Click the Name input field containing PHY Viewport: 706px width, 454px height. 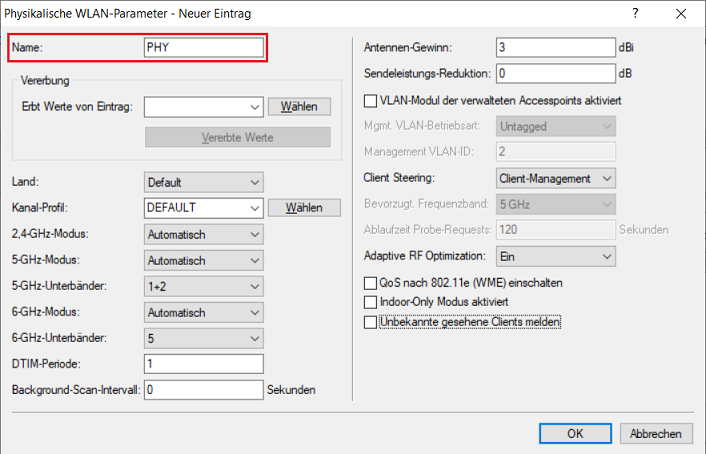[x=204, y=47]
